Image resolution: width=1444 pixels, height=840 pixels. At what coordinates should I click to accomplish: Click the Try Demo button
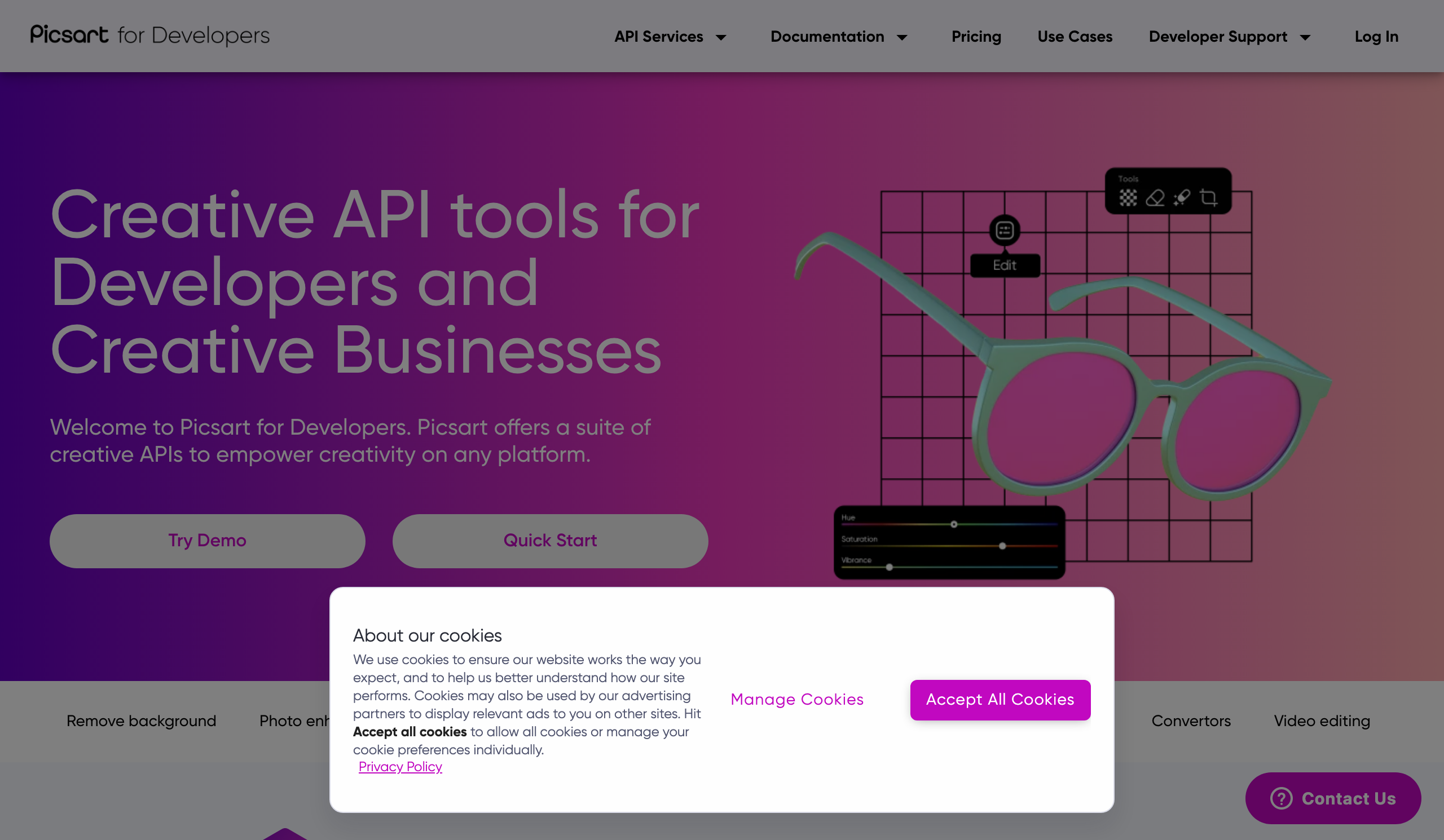pyautogui.click(x=208, y=541)
